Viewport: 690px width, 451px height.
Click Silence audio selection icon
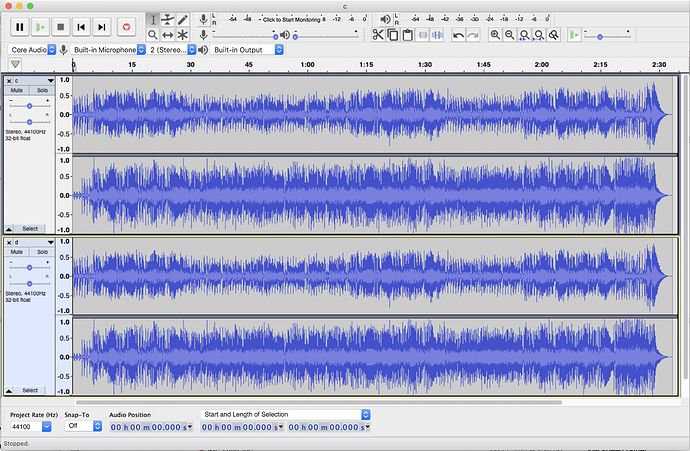click(437, 35)
